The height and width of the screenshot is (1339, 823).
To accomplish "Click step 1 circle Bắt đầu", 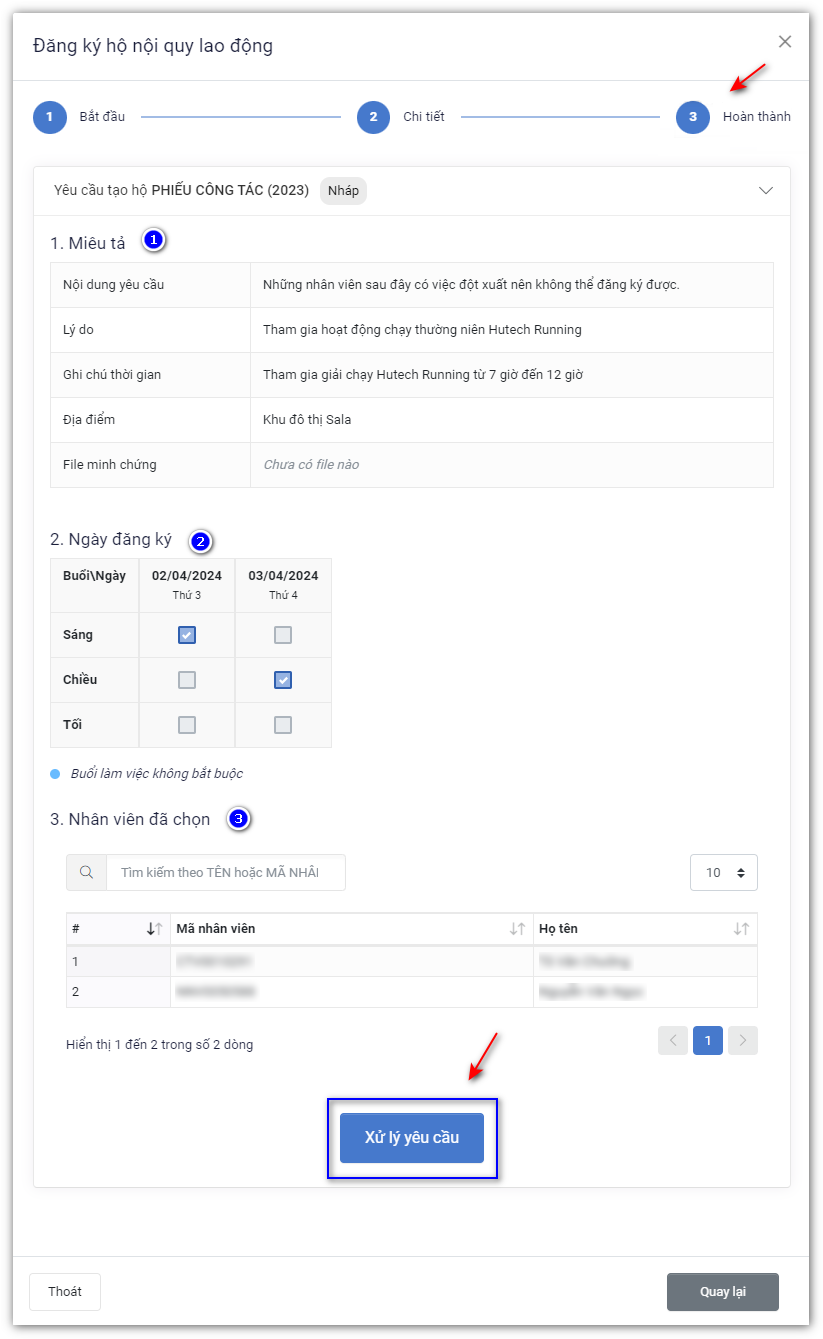I will 49,117.
